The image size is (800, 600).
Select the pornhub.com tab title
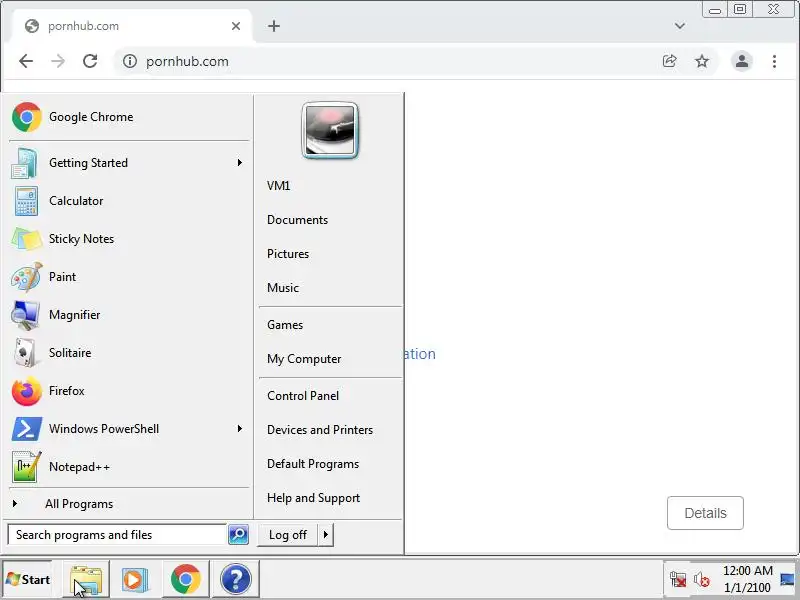click(84, 26)
